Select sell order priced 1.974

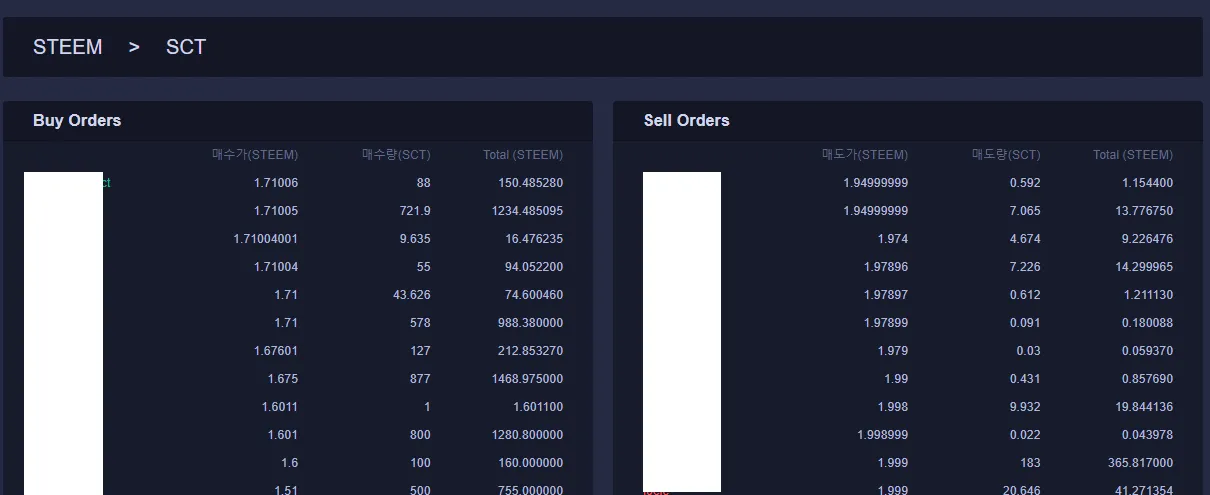point(908,239)
